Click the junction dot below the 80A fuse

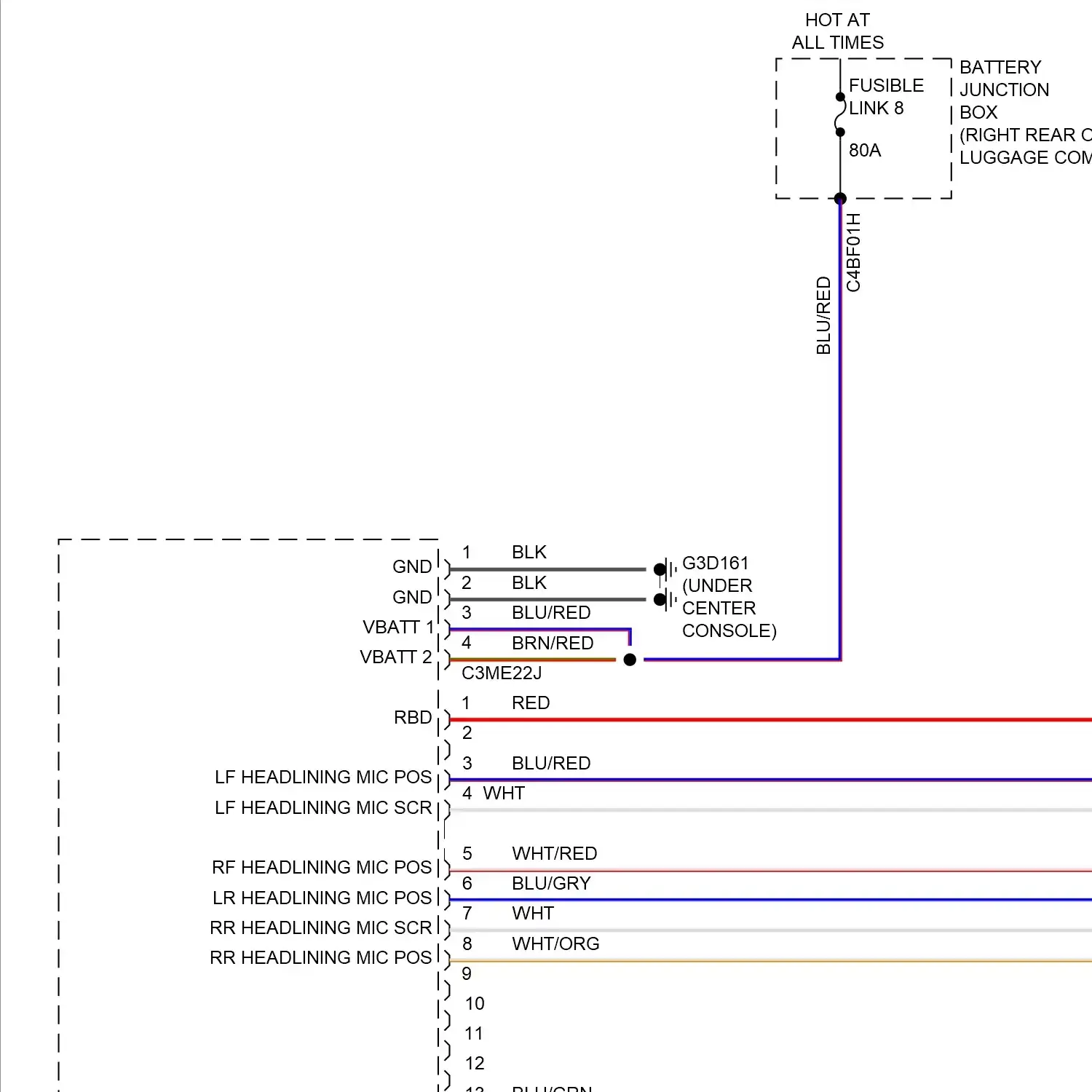click(x=840, y=198)
